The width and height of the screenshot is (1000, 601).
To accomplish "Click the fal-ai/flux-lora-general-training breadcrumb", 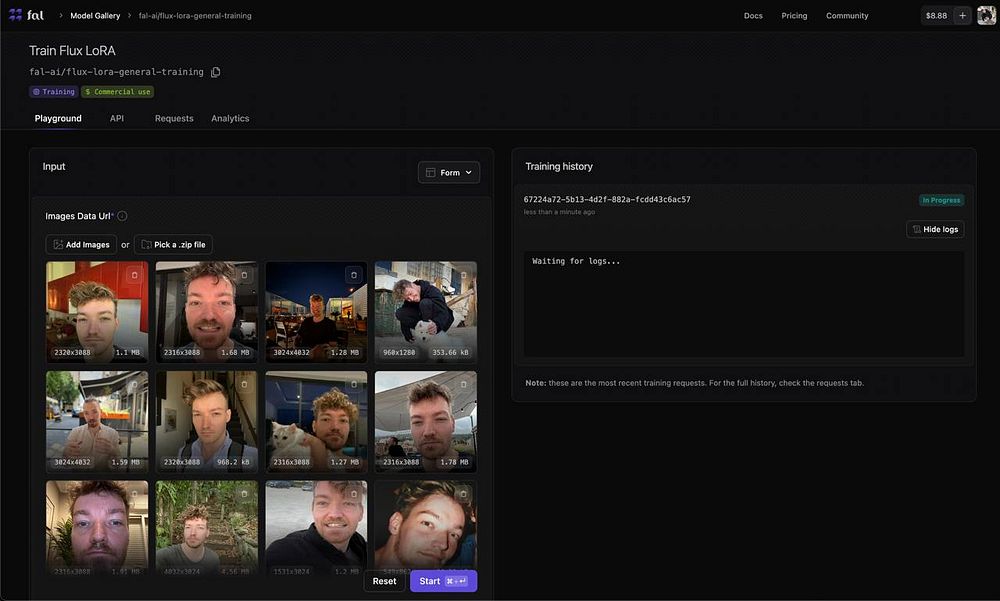I will tap(195, 15).
